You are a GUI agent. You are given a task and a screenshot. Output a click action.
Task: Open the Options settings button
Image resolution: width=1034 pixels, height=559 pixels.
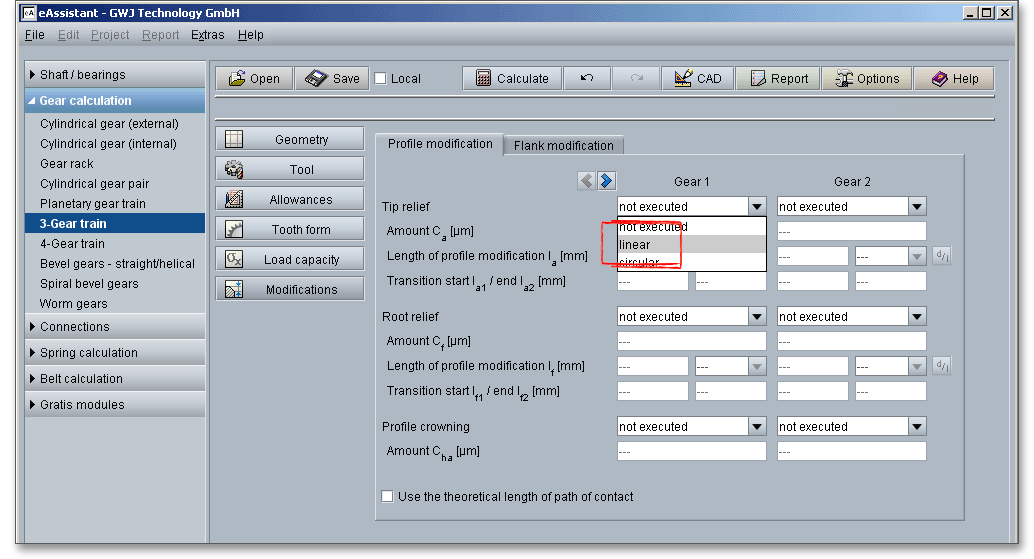pyautogui.click(x=866, y=79)
